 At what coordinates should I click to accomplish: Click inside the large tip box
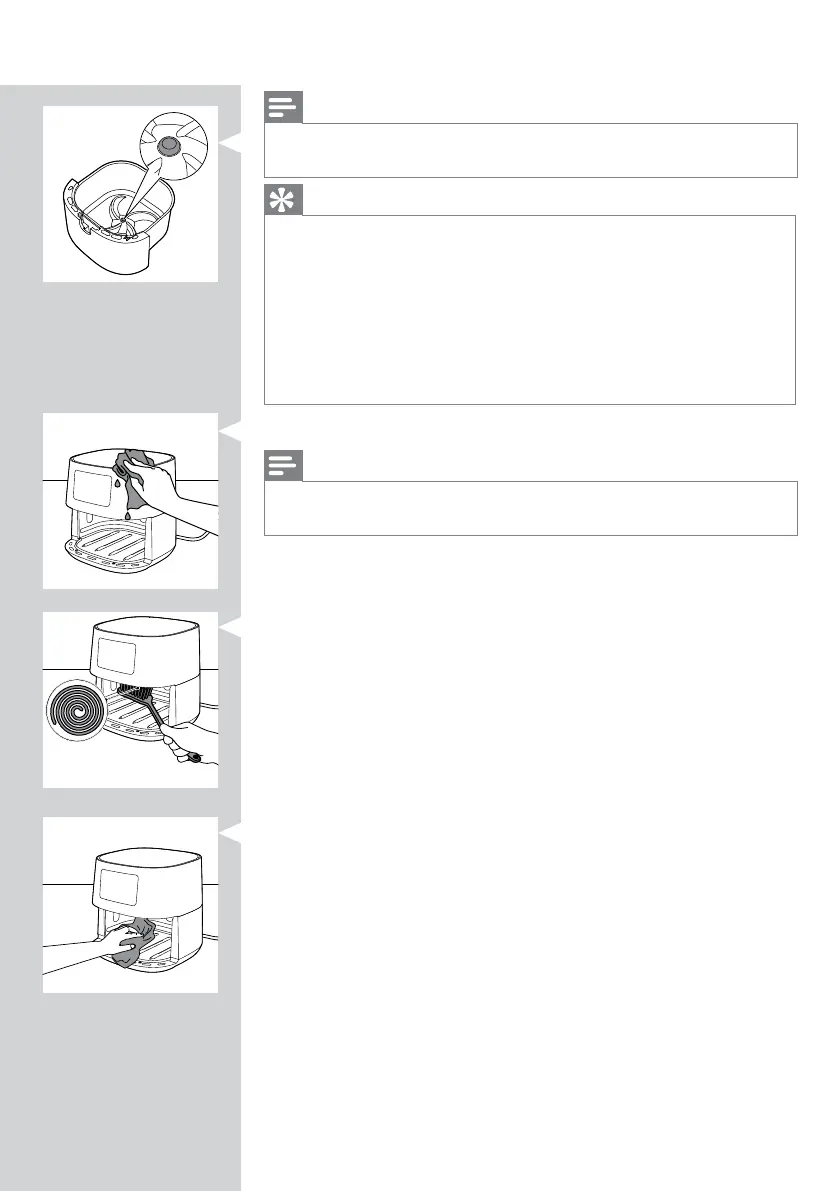point(530,310)
